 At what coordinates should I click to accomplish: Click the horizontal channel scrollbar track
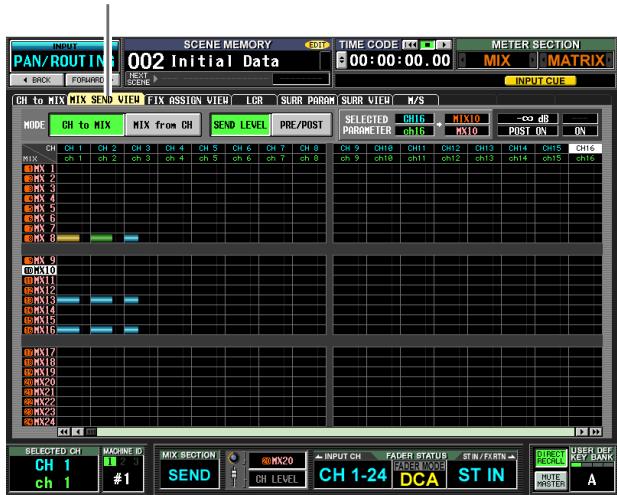click(x=330, y=432)
